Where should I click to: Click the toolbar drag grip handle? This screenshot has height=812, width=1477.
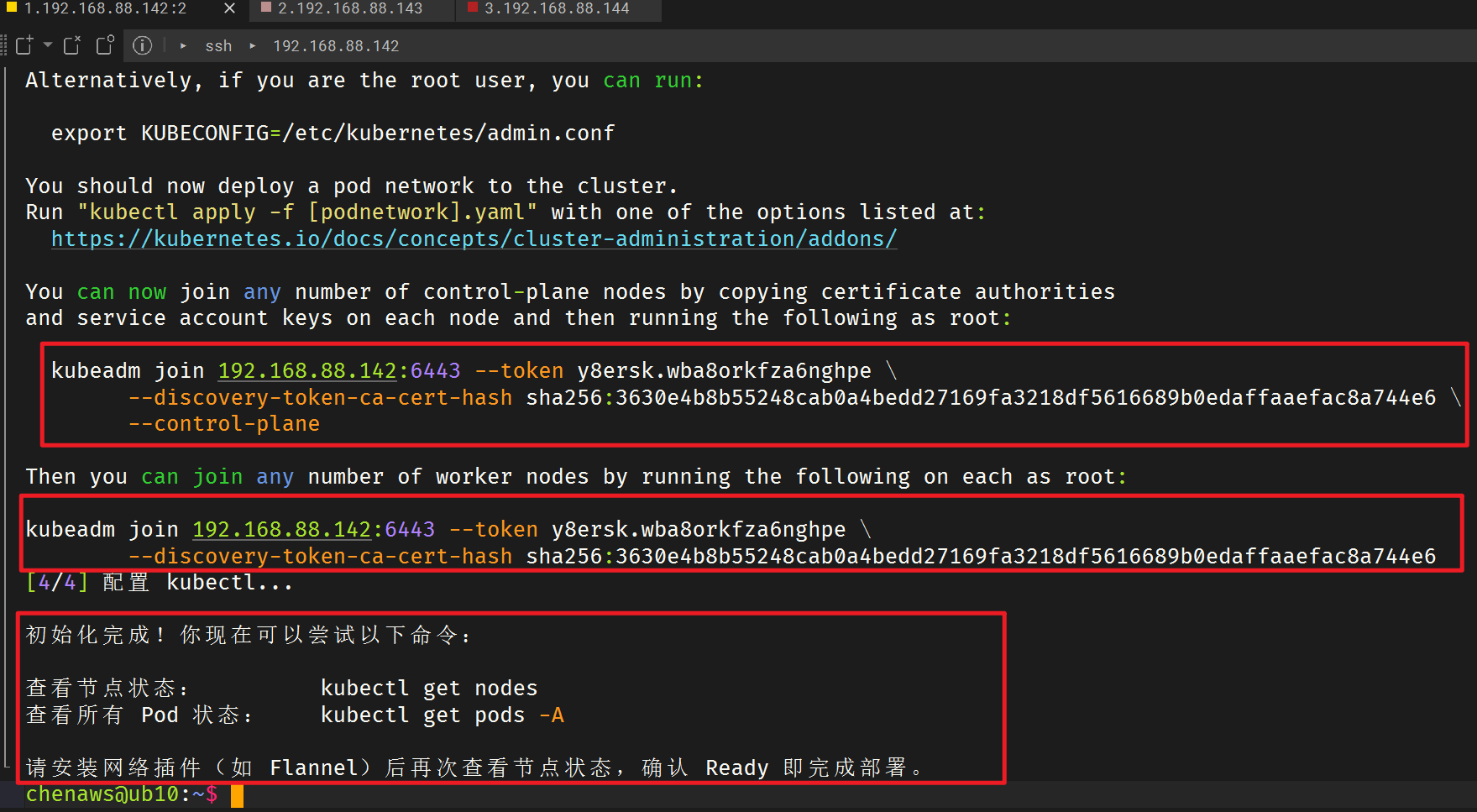pyautogui.click(x=4, y=45)
